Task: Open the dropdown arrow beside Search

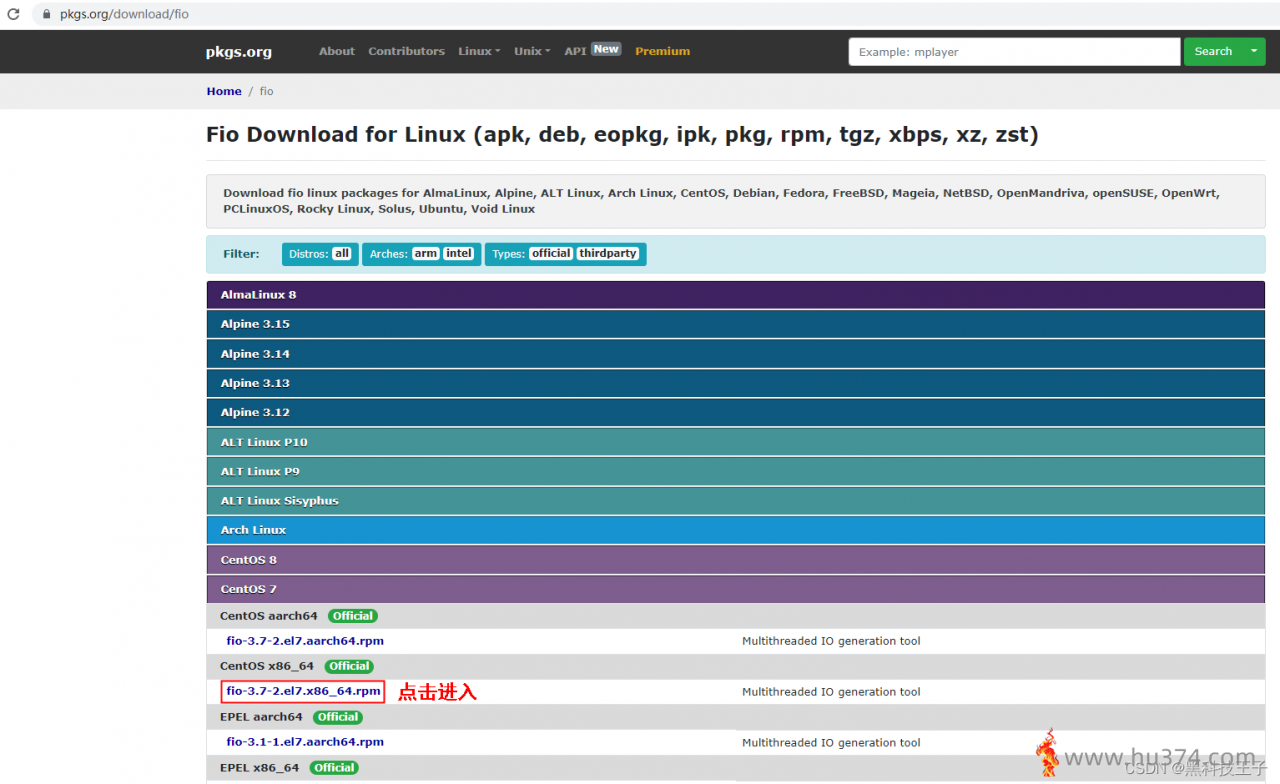Action: coord(1254,52)
